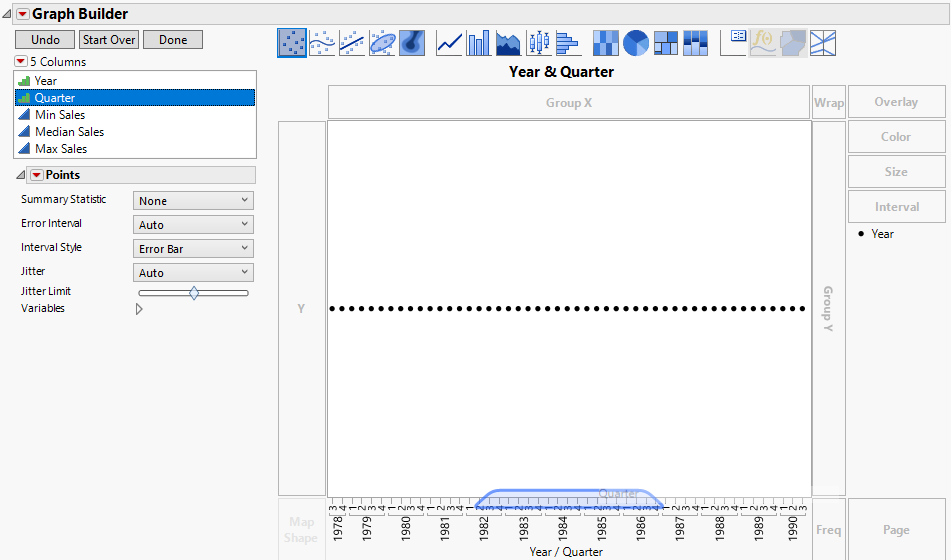
Task: Collapse the Points panel disclosure triangle
Action: 21,175
